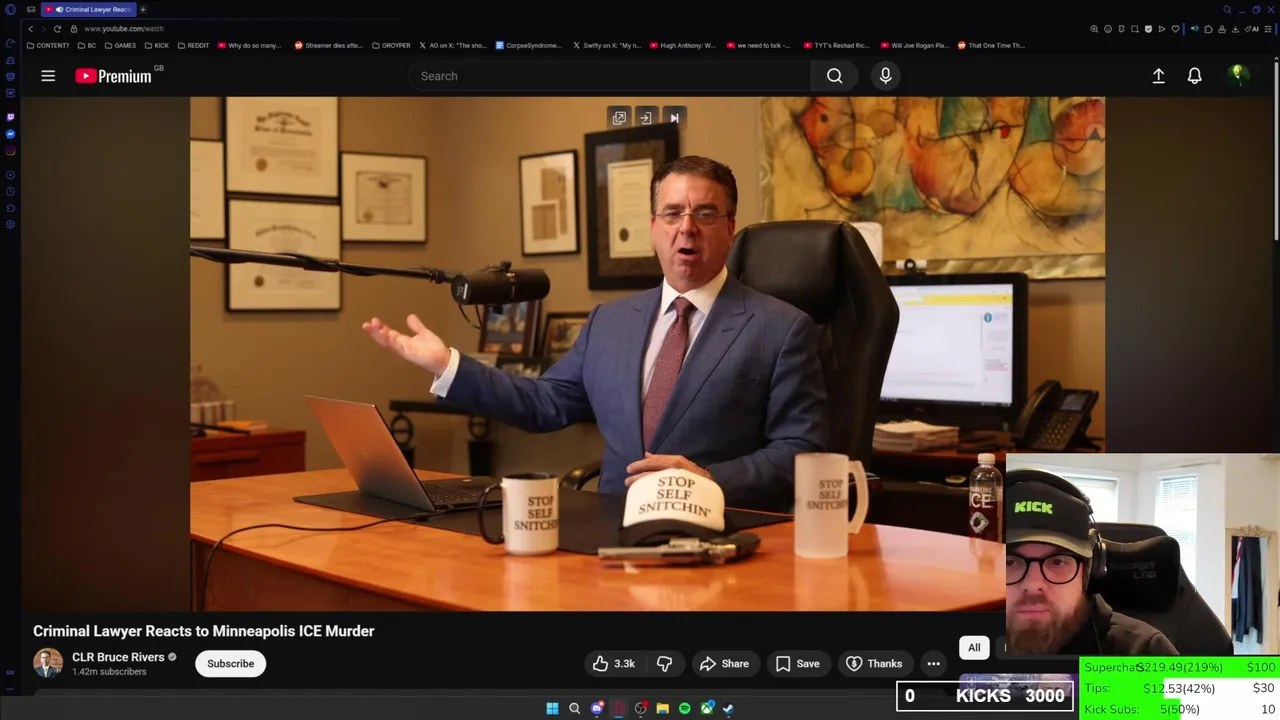Open the YouTube create/upload icon
The width and height of the screenshot is (1280, 720).
(1158, 76)
